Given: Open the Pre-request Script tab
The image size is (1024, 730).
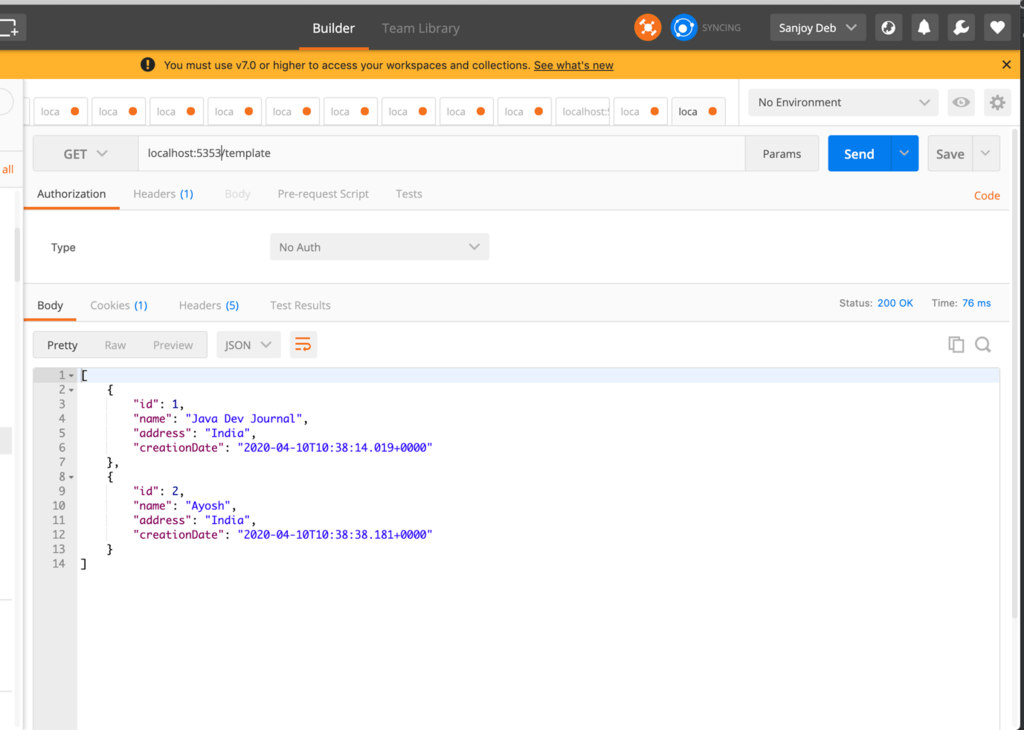Looking at the screenshot, I should pyautogui.click(x=323, y=194).
